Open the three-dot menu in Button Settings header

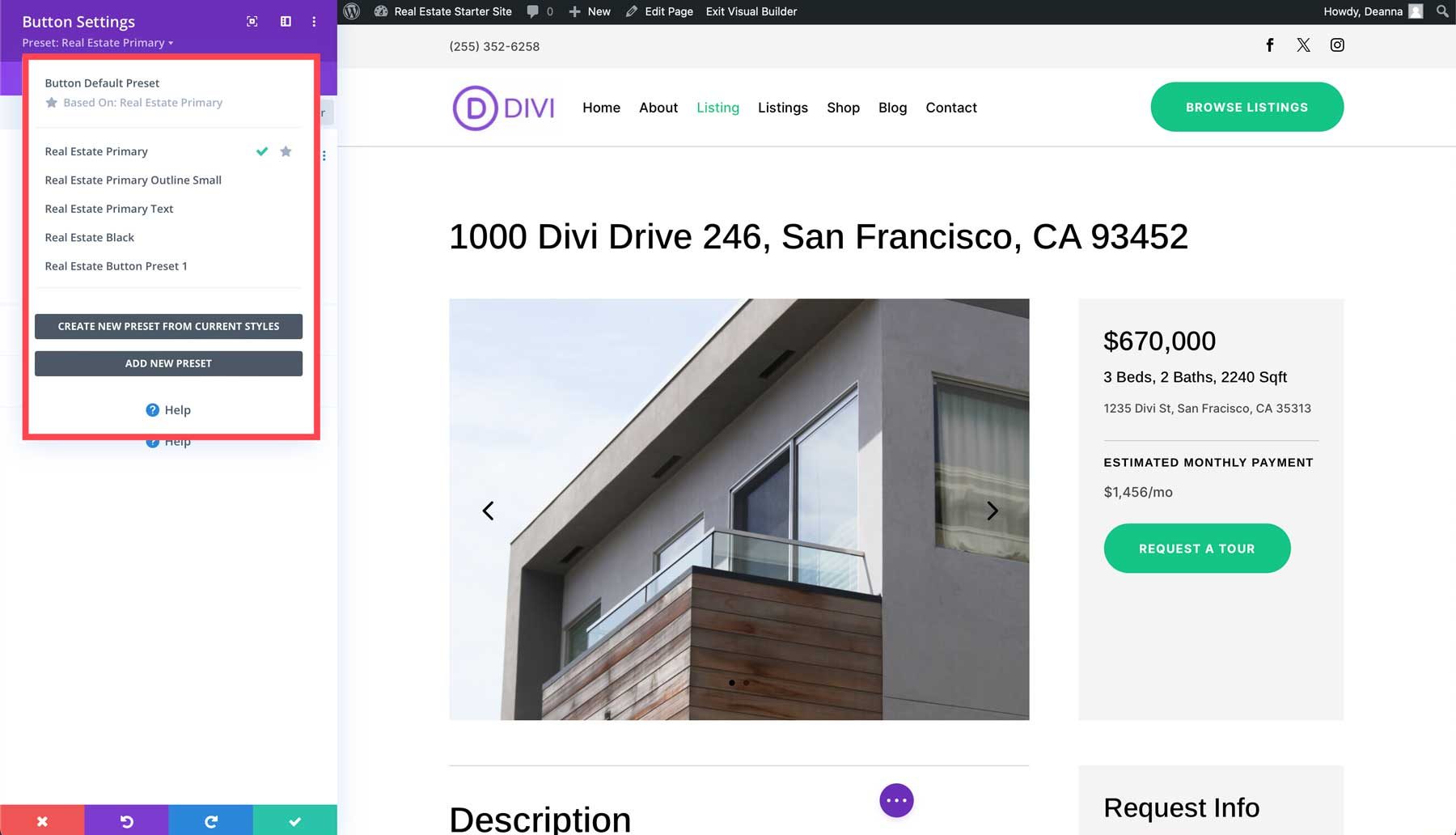tap(314, 22)
